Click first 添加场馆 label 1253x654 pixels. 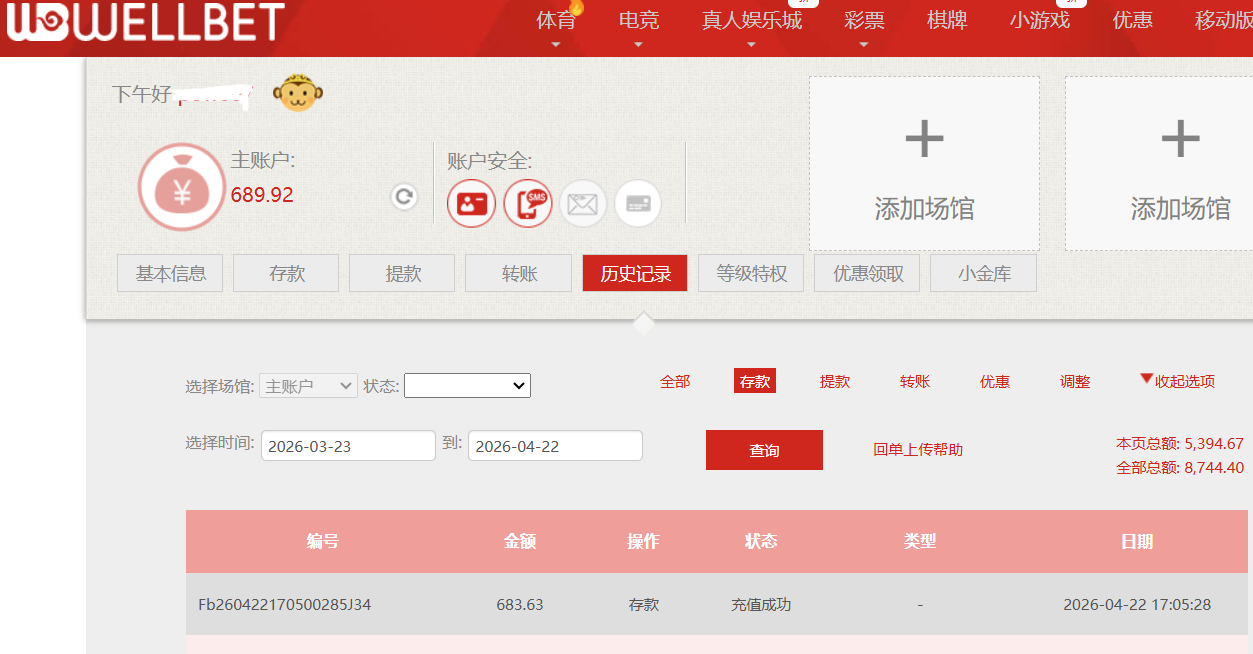[924, 209]
